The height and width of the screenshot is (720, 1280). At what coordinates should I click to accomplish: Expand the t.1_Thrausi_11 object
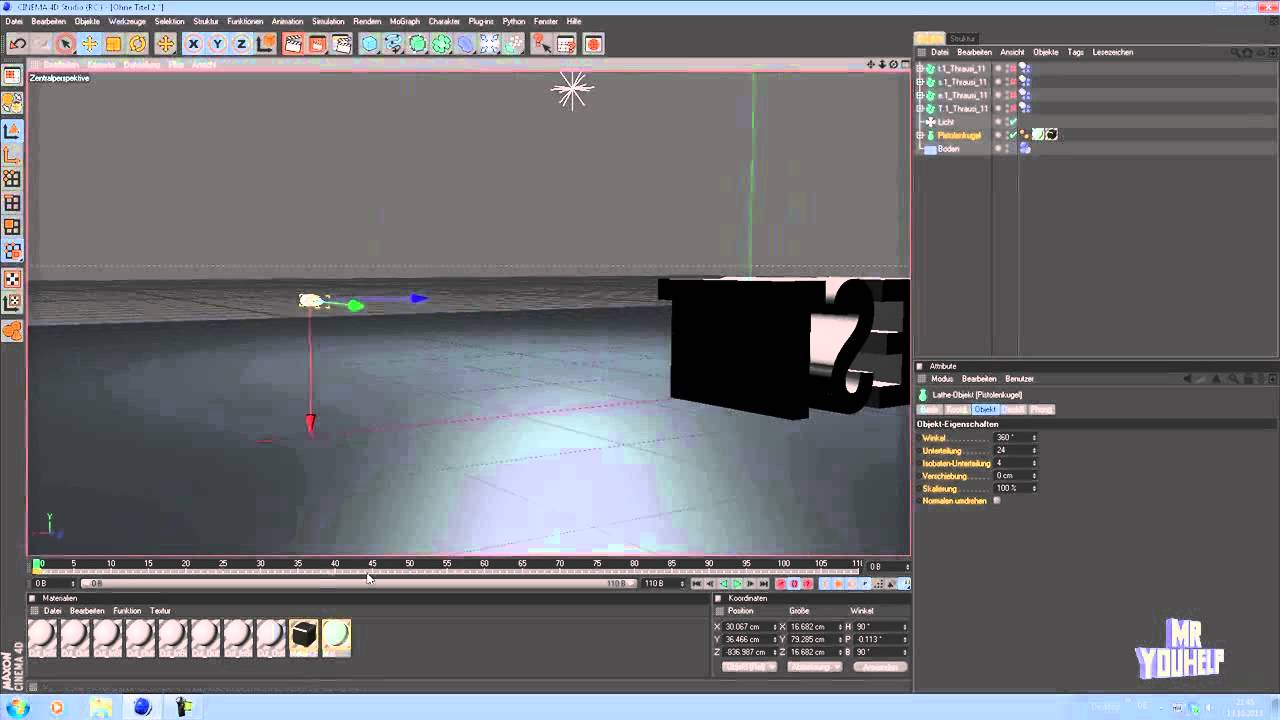tap(921, 69)
